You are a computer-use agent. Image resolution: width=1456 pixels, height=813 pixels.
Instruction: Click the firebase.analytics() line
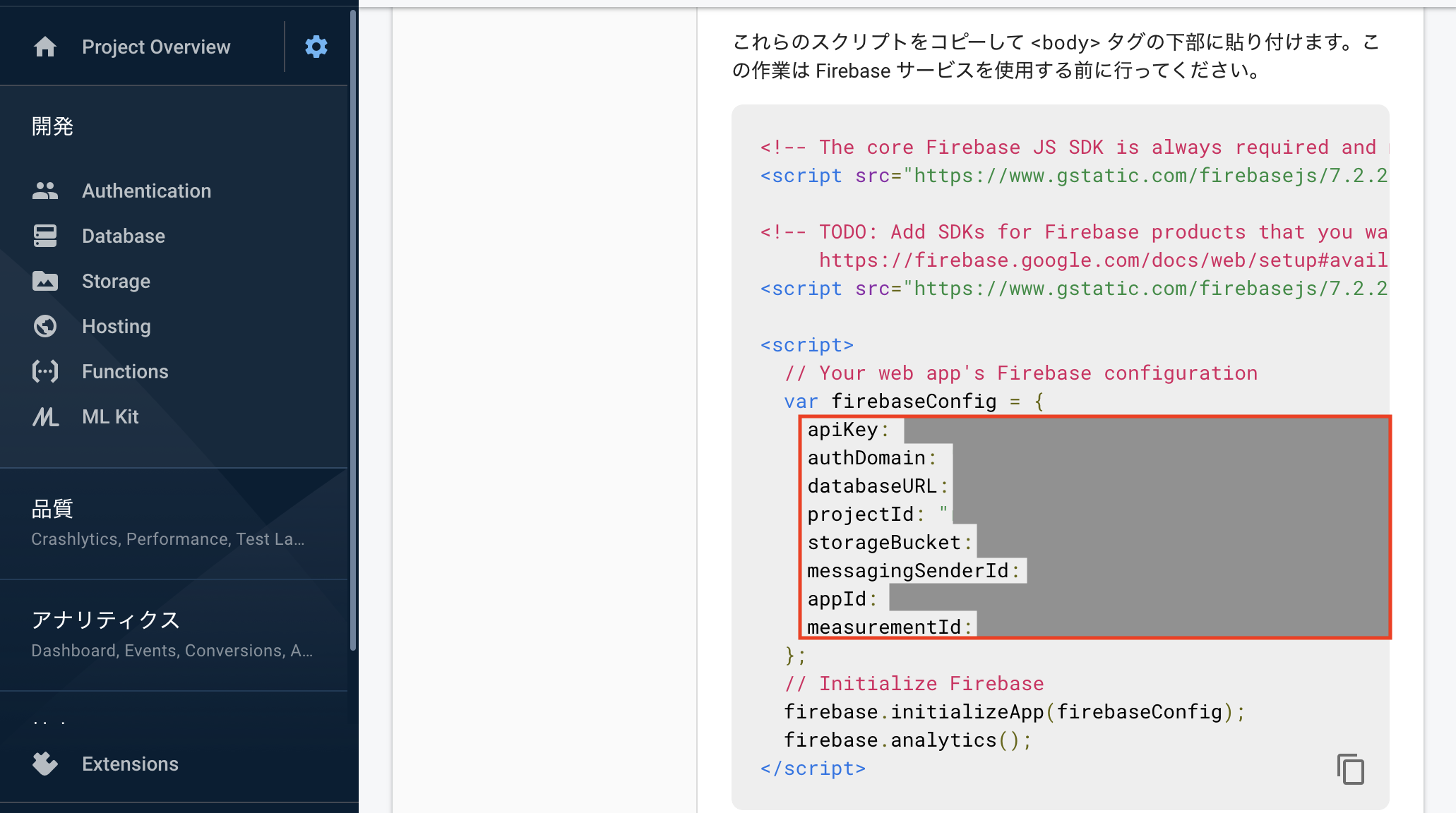point(908,740)
